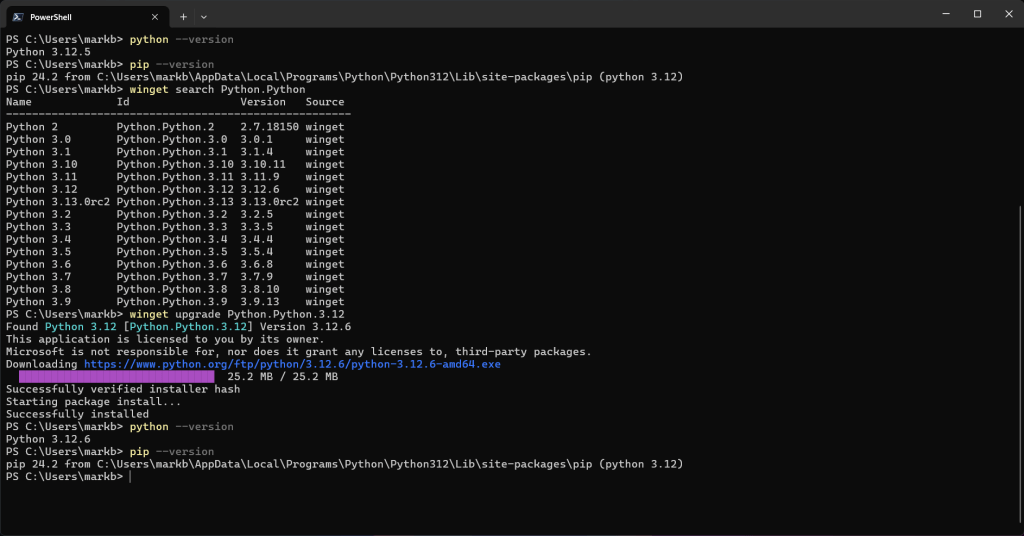Click the version '2.7.18150' value

point(269,127)
